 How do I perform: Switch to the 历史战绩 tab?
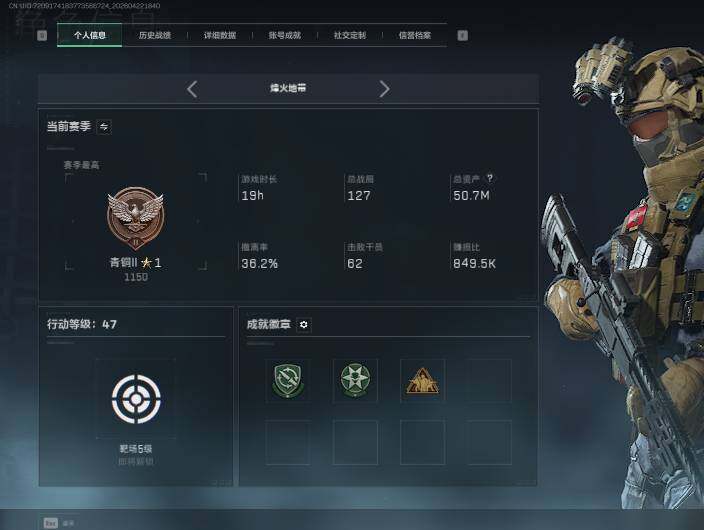[154, 35]
